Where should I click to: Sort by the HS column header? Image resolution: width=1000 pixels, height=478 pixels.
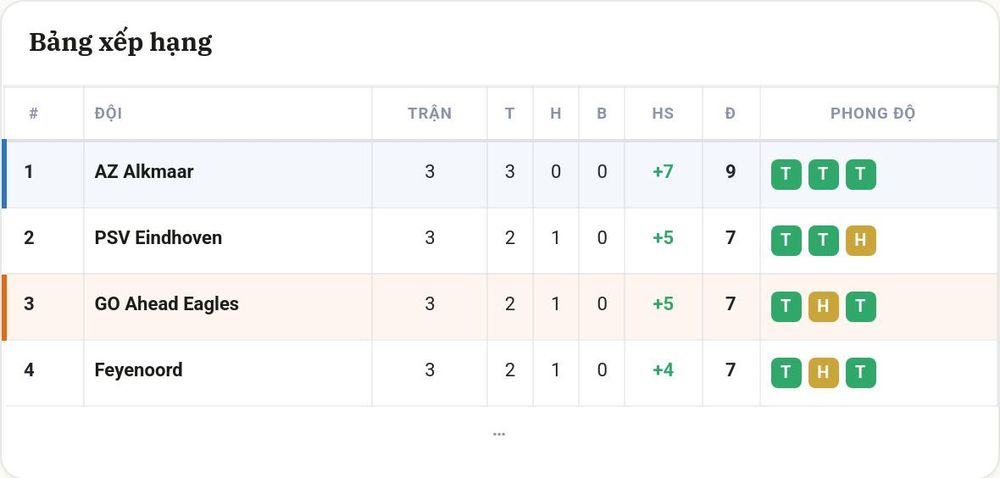[663, 113]
